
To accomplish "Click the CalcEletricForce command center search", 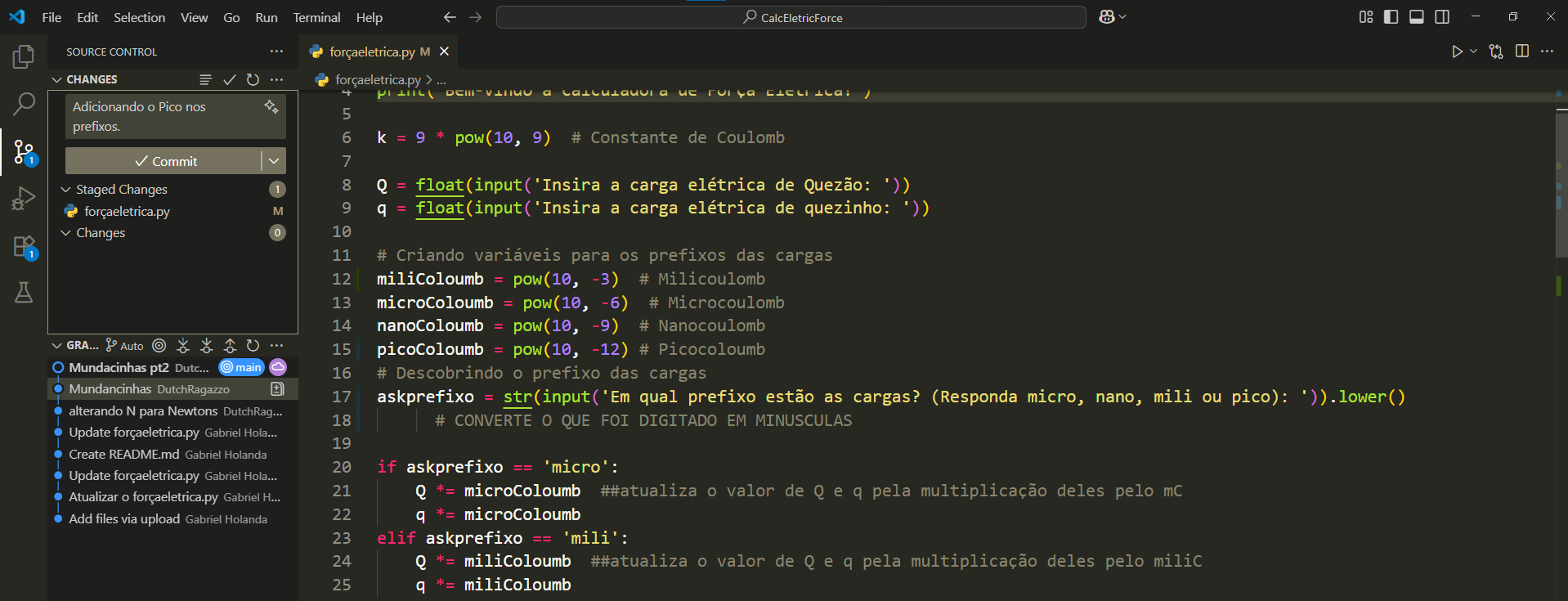I will coord(791,17).
